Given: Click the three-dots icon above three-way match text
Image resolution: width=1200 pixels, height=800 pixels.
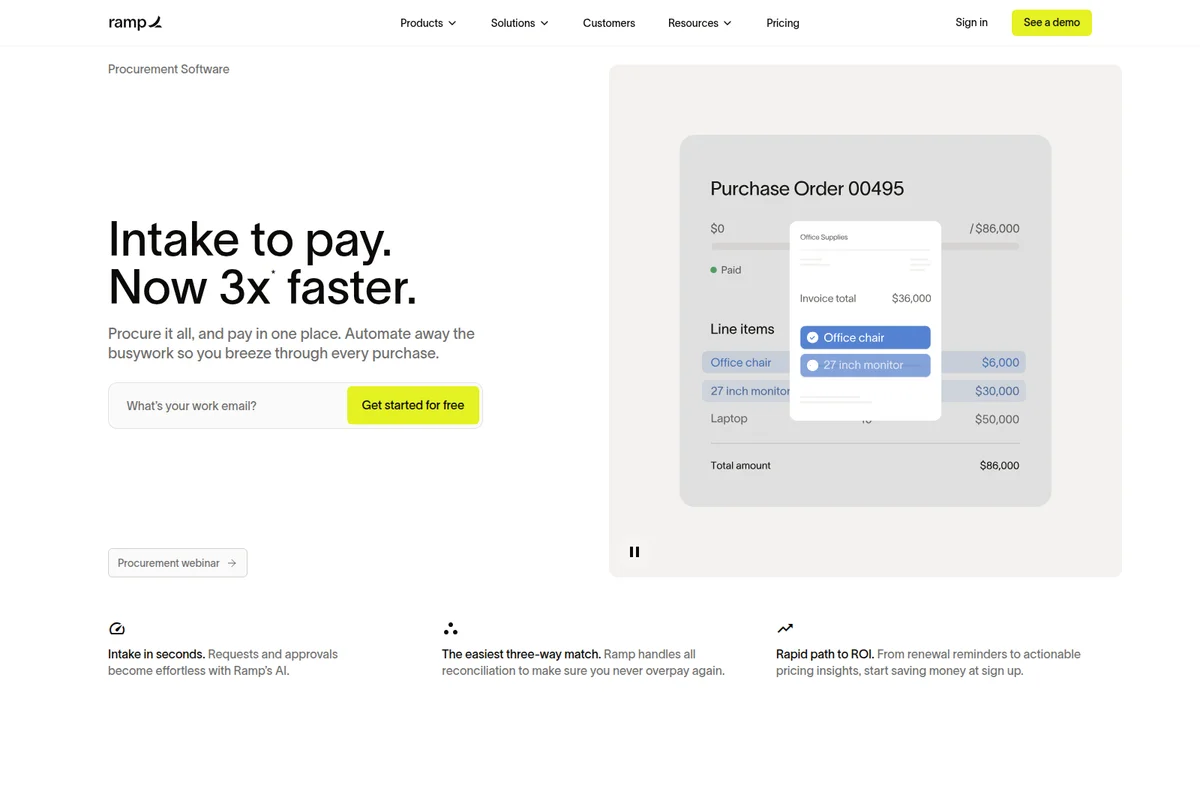Looking at the screenshot, I should point(451,628).
